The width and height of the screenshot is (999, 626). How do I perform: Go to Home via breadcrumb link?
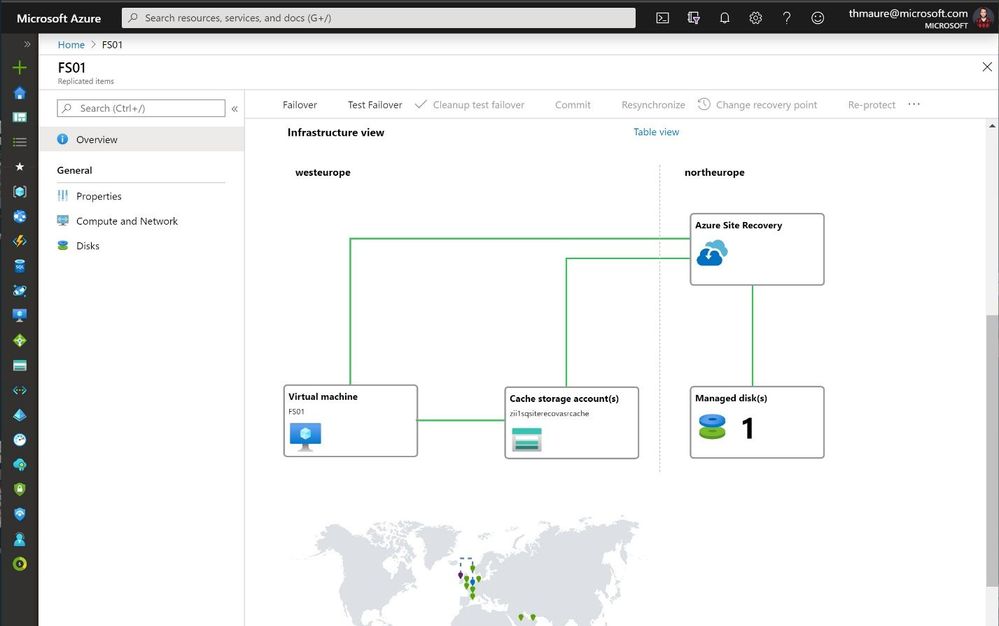tap(71, 45)
